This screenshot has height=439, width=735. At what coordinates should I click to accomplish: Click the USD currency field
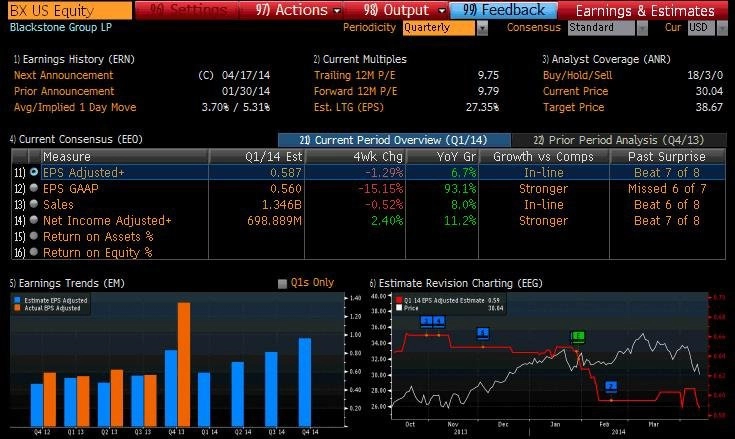pyautogui.click(x=701, y=28)
